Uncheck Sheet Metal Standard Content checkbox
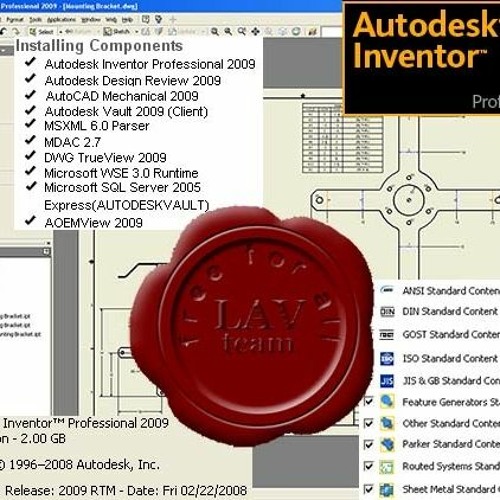 (369, 489)
